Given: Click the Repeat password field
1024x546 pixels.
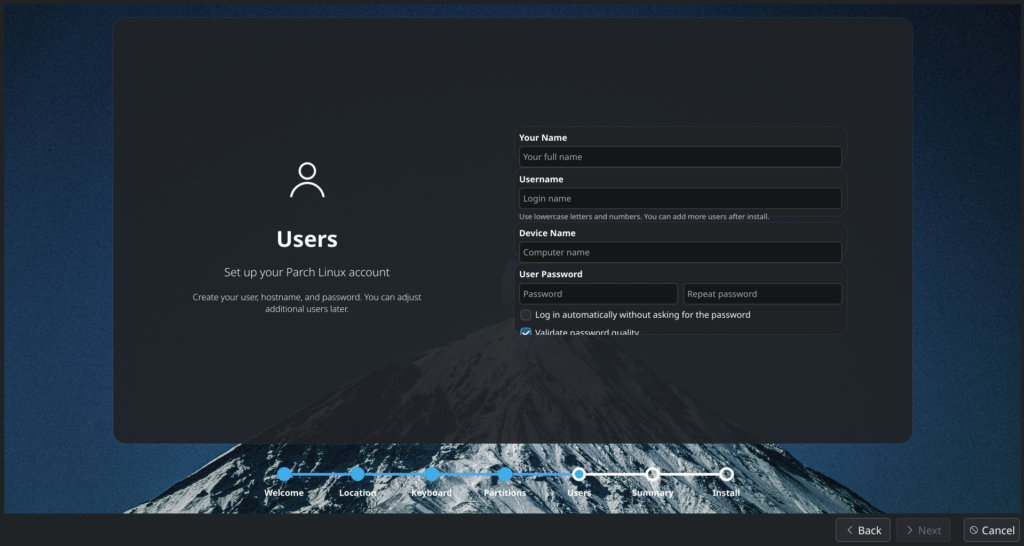Looking at the screenshot, I should (x=762, y=294).
